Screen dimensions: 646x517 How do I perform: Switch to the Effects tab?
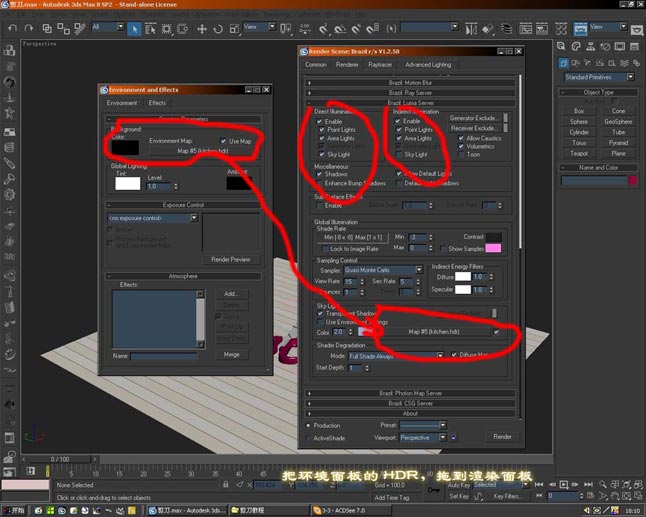[x=157, y=103]
